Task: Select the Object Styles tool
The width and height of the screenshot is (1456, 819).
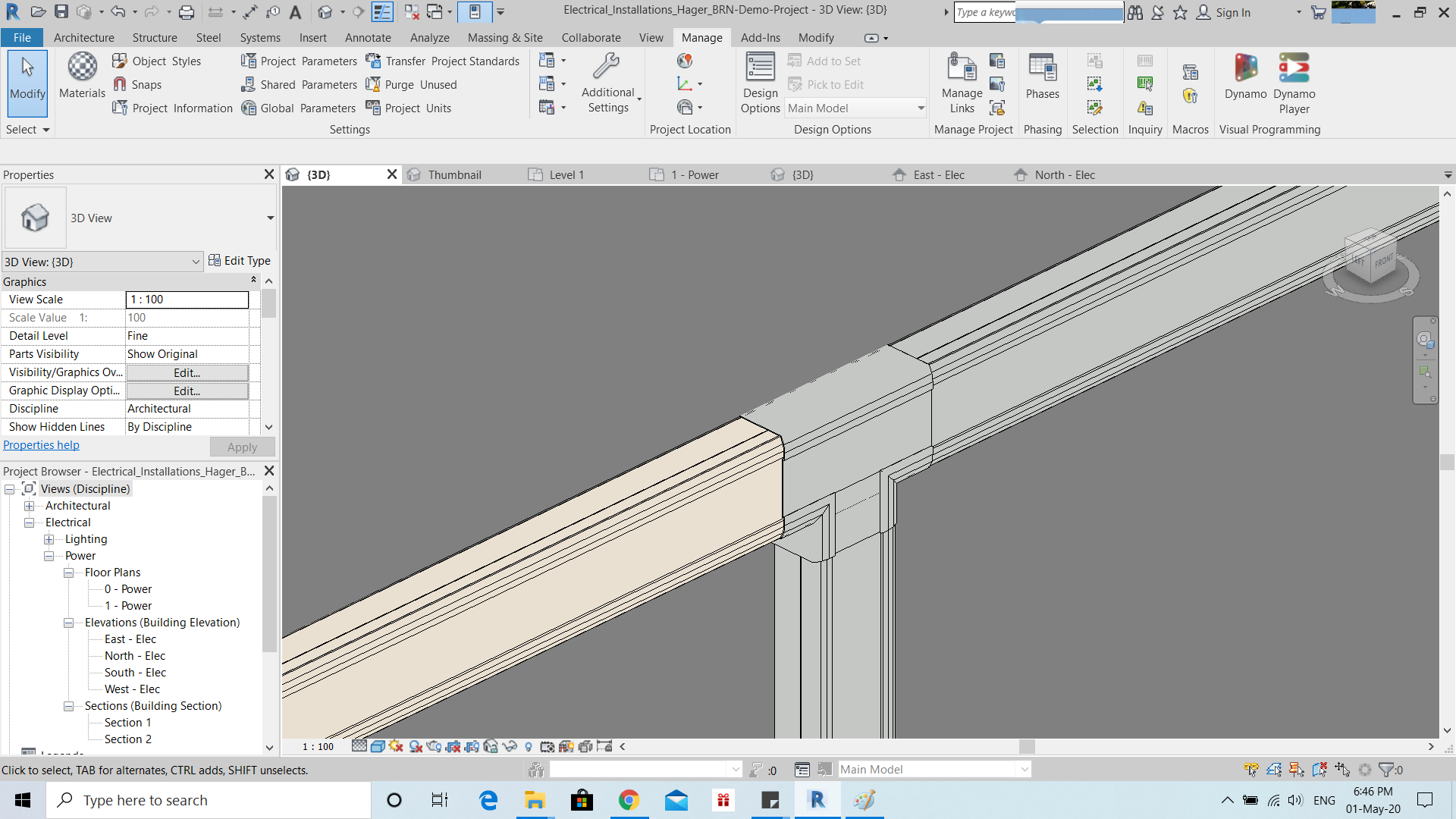Action: pos(158,61)
